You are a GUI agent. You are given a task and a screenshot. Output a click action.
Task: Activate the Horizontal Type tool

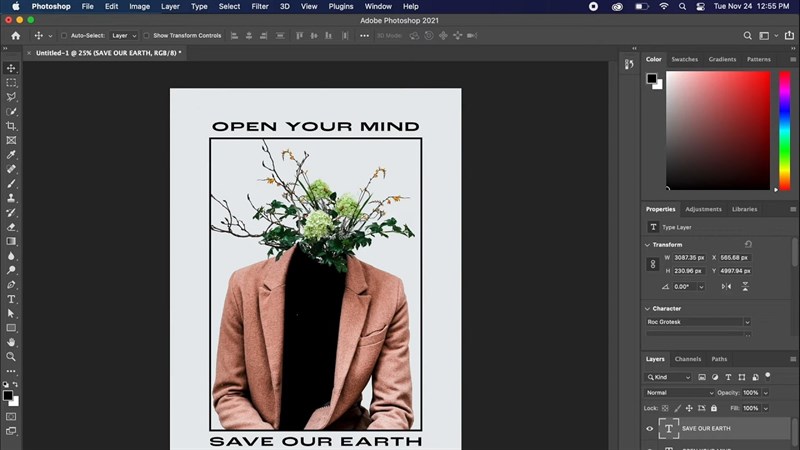12,299
